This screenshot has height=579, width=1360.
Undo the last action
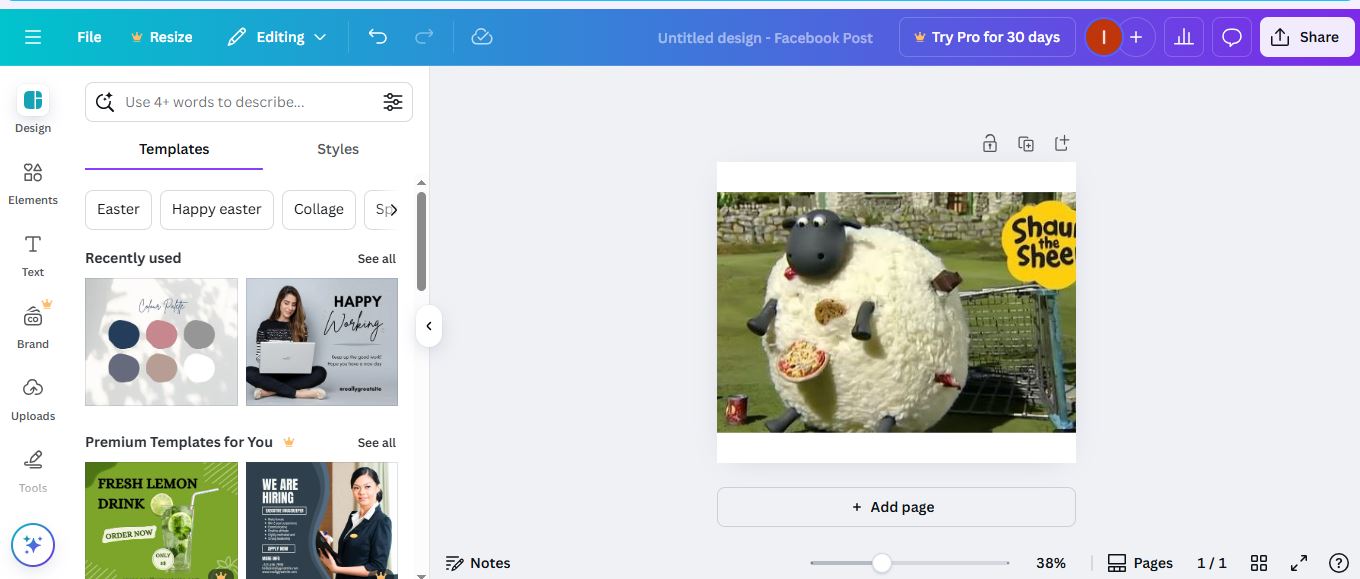click(377, 37)
